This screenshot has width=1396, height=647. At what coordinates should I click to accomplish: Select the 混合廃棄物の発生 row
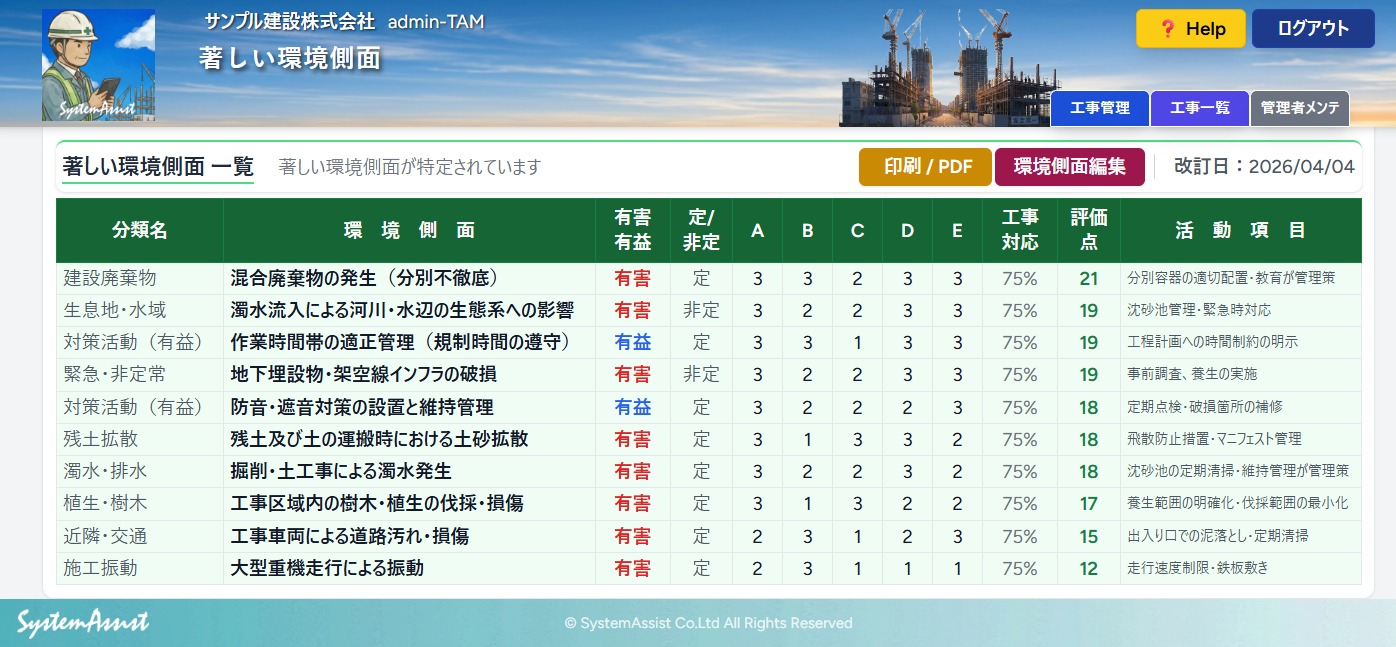pyautogui.click(x=364, y=278)
